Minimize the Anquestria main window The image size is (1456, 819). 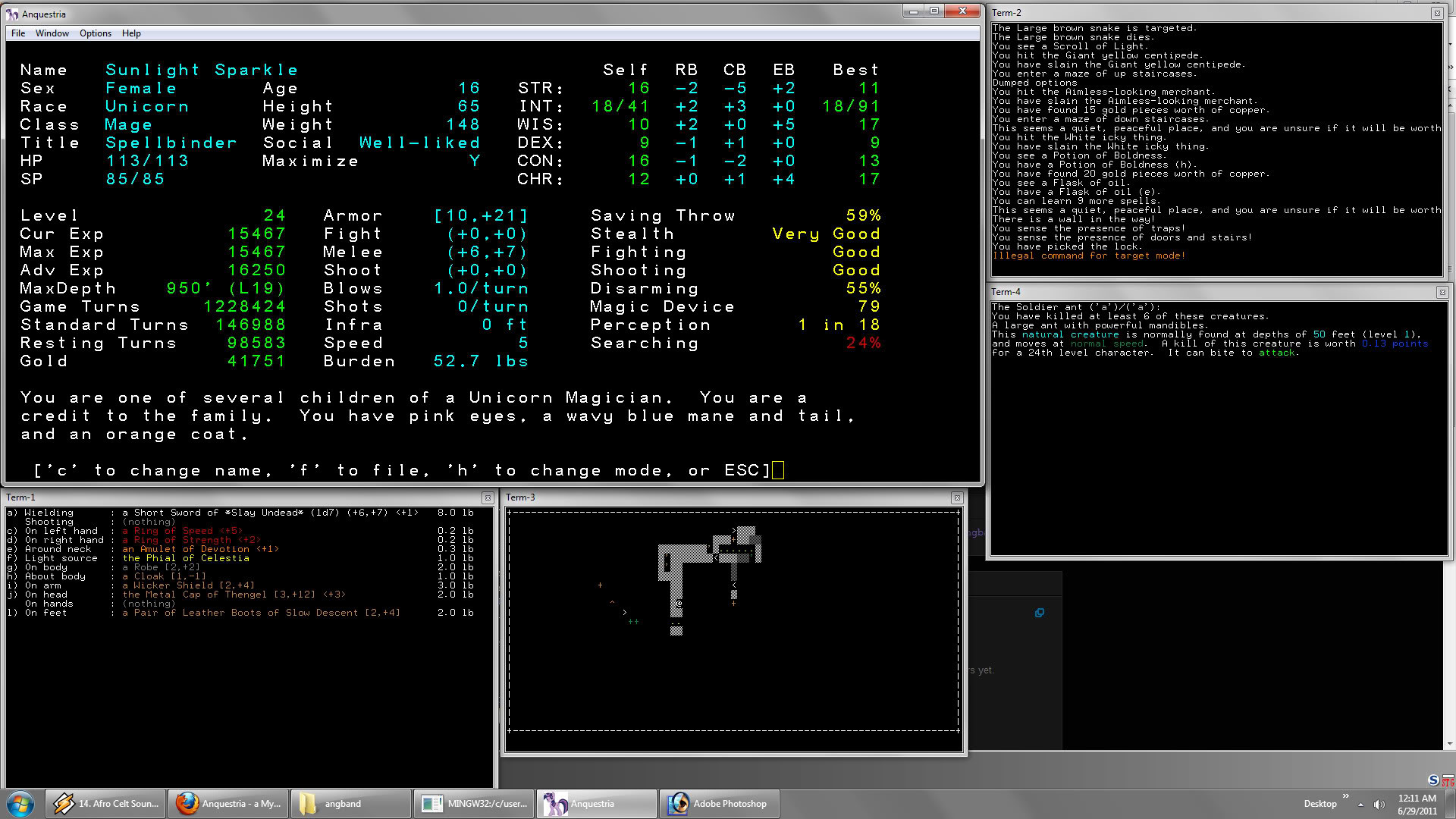pos(913,11)
